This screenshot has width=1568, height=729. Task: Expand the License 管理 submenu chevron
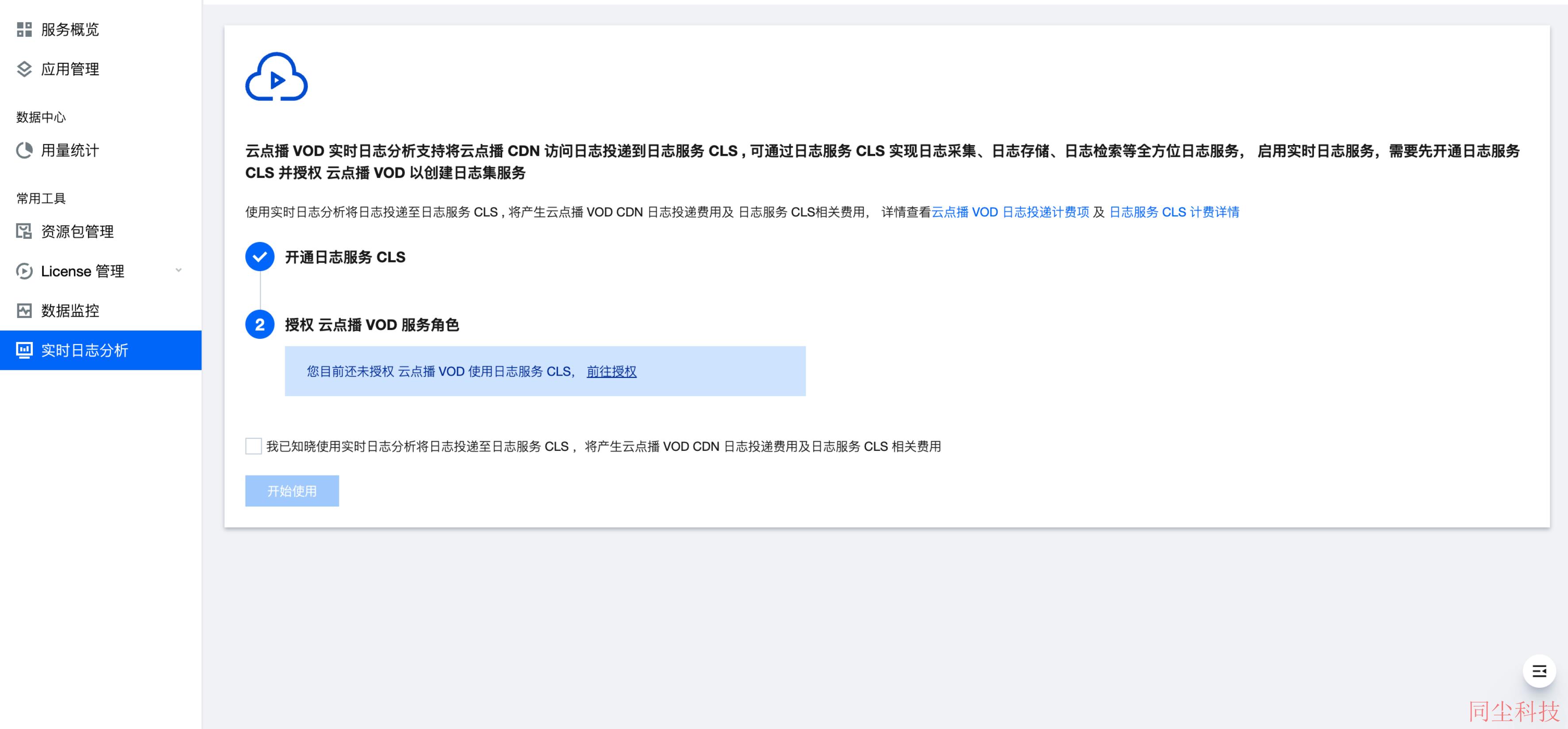tap(178, 270)
